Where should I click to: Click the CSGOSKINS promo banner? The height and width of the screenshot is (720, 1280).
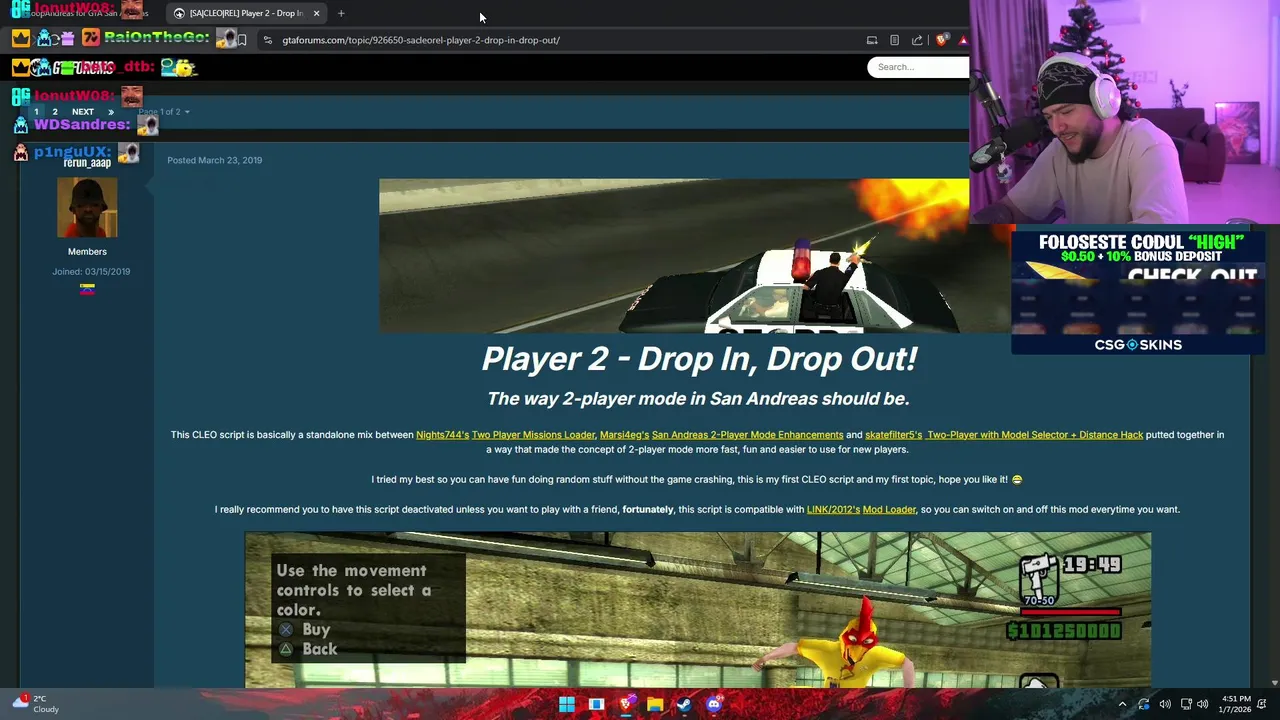tap(1138, 292)
